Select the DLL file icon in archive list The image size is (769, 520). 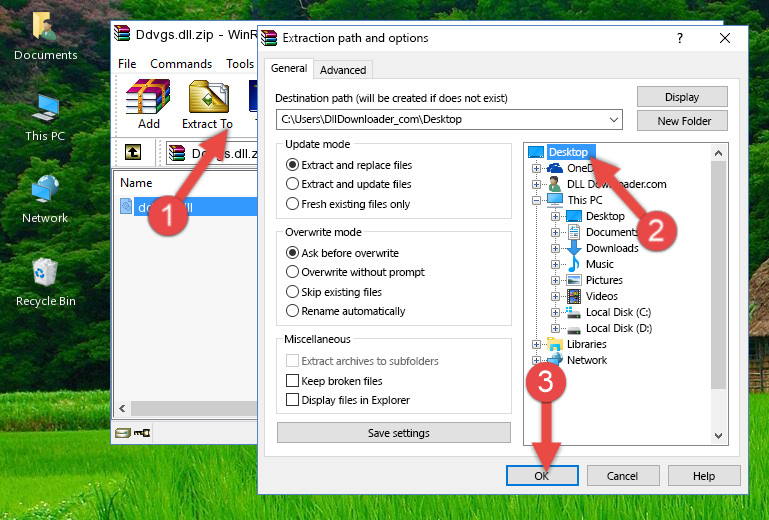(x=126, y=207)
